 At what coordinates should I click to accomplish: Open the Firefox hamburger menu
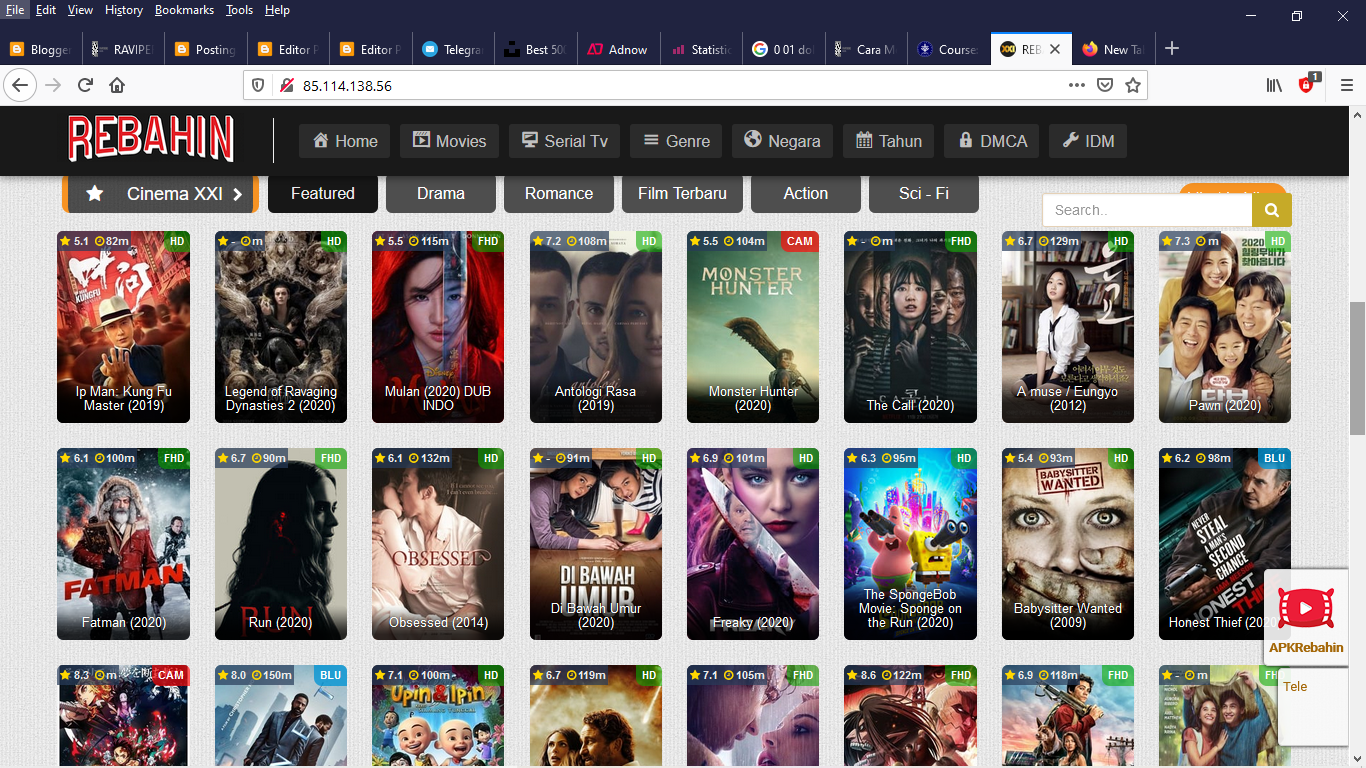(x=1346, y=85)
